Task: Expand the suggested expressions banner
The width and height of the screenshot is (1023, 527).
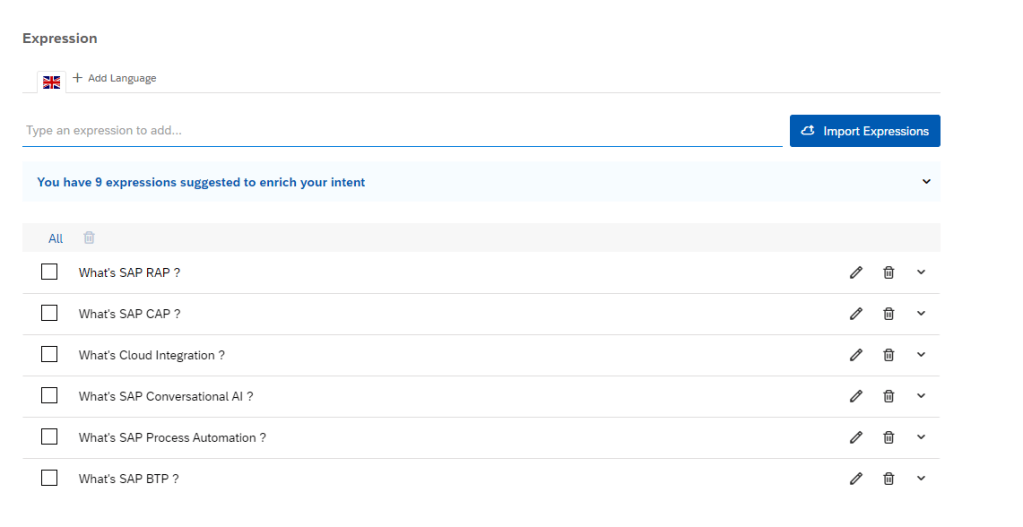Action: (x=926, y=182)
